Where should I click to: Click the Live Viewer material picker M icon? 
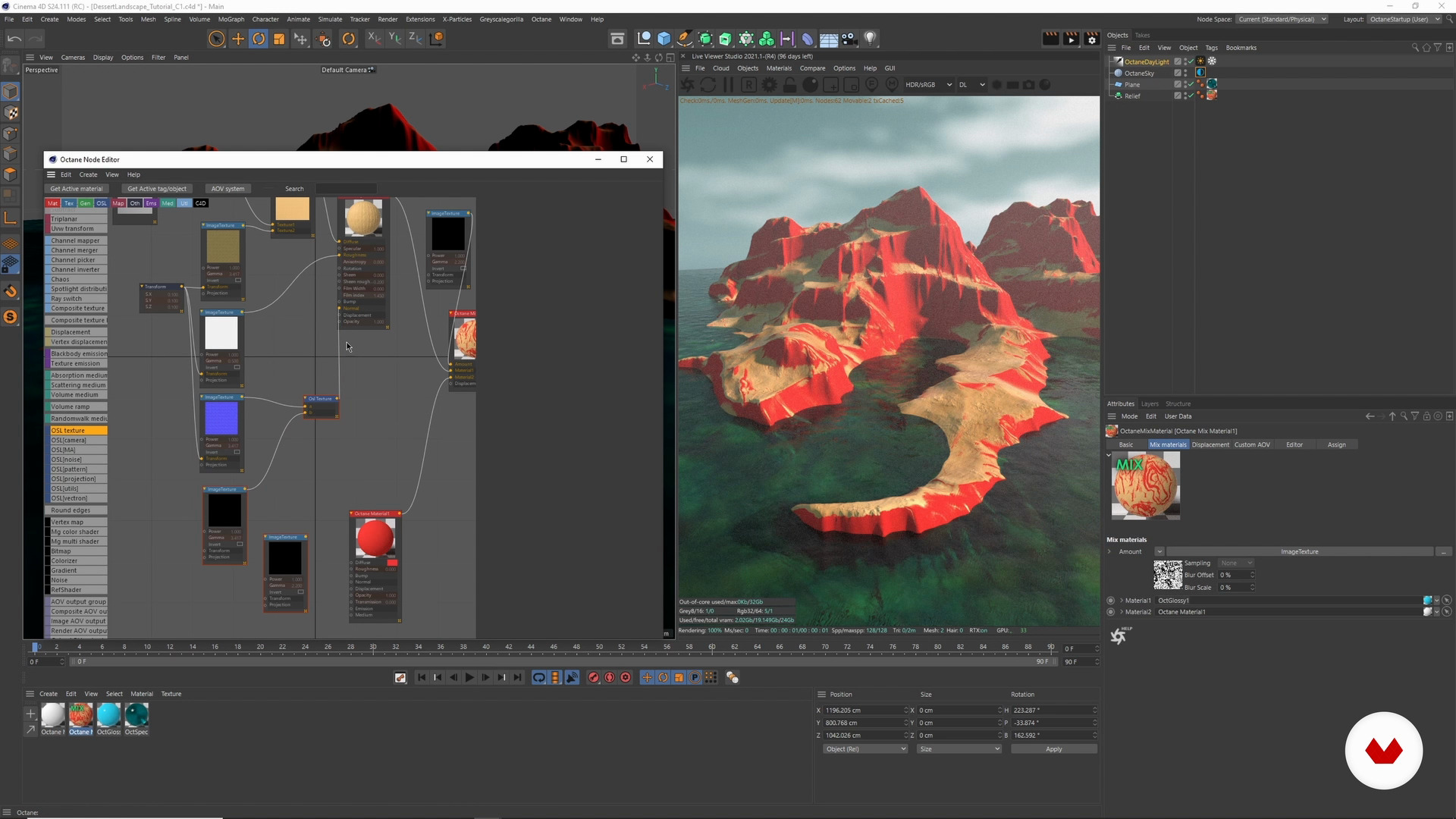click(892, 85)
